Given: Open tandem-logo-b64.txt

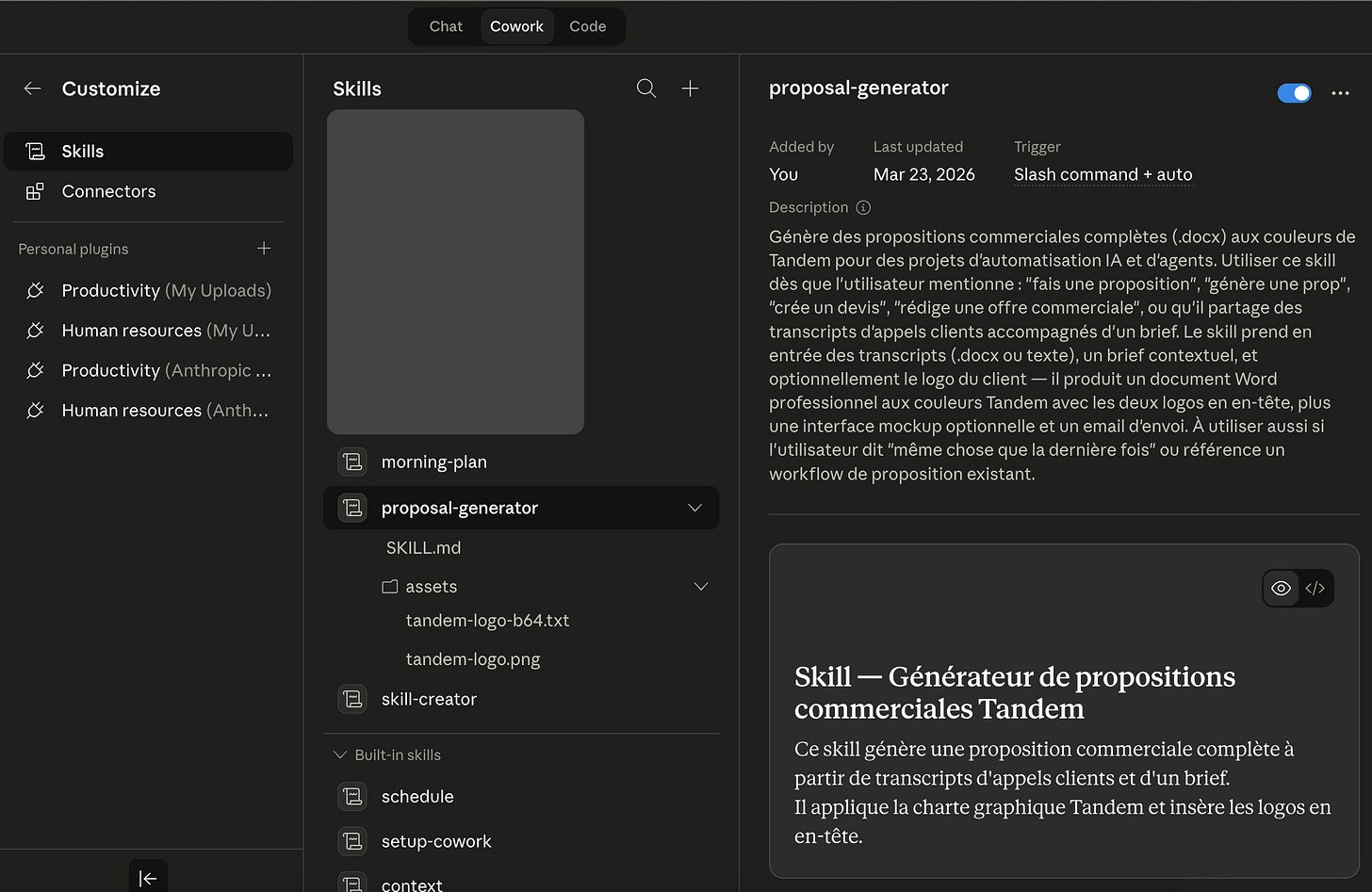Looking at the screenshot, I should pyautogui.click(x=487, y=621).
